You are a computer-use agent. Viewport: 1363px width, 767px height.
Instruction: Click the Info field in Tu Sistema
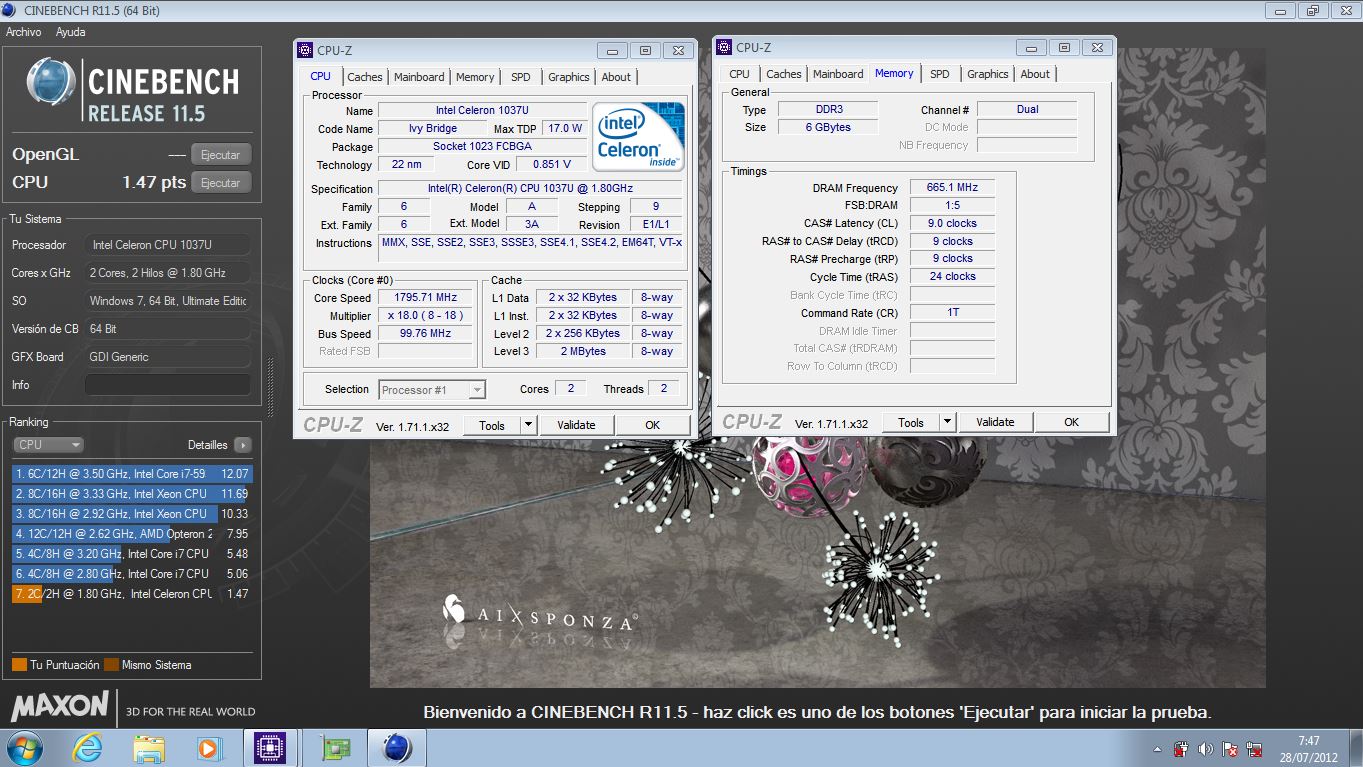click(x=168, y=385)
